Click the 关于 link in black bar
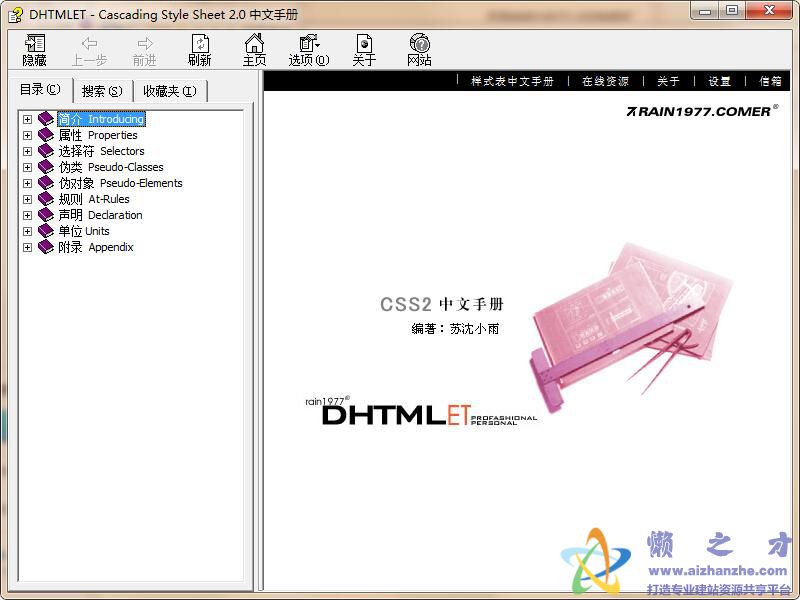Screen dimensions: 800x600 coord(668,82)
